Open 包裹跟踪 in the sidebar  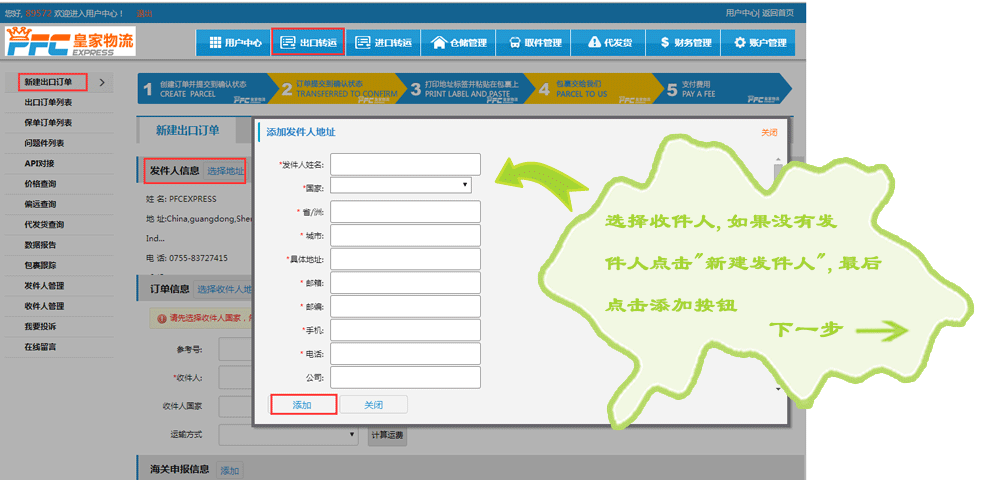(x=40, y=265)
